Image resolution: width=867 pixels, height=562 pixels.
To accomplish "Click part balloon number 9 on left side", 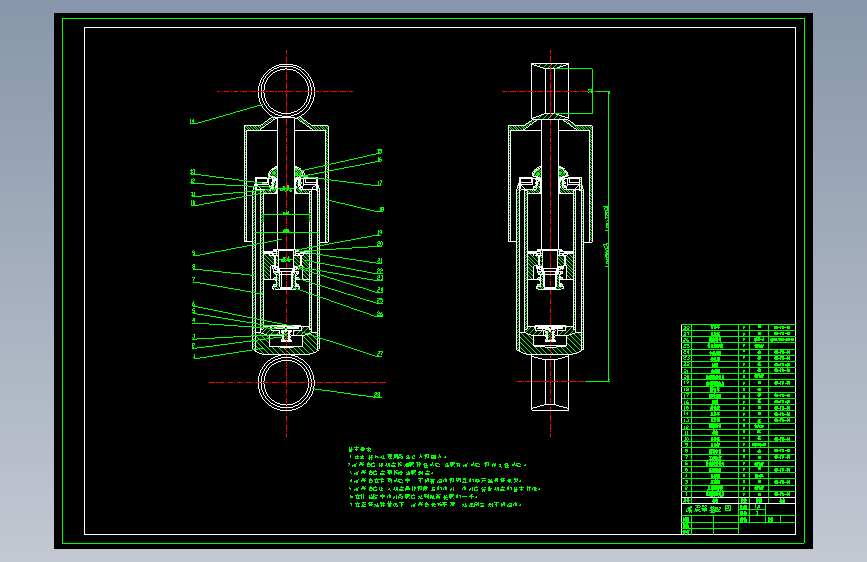I will [x=194, y=253].
